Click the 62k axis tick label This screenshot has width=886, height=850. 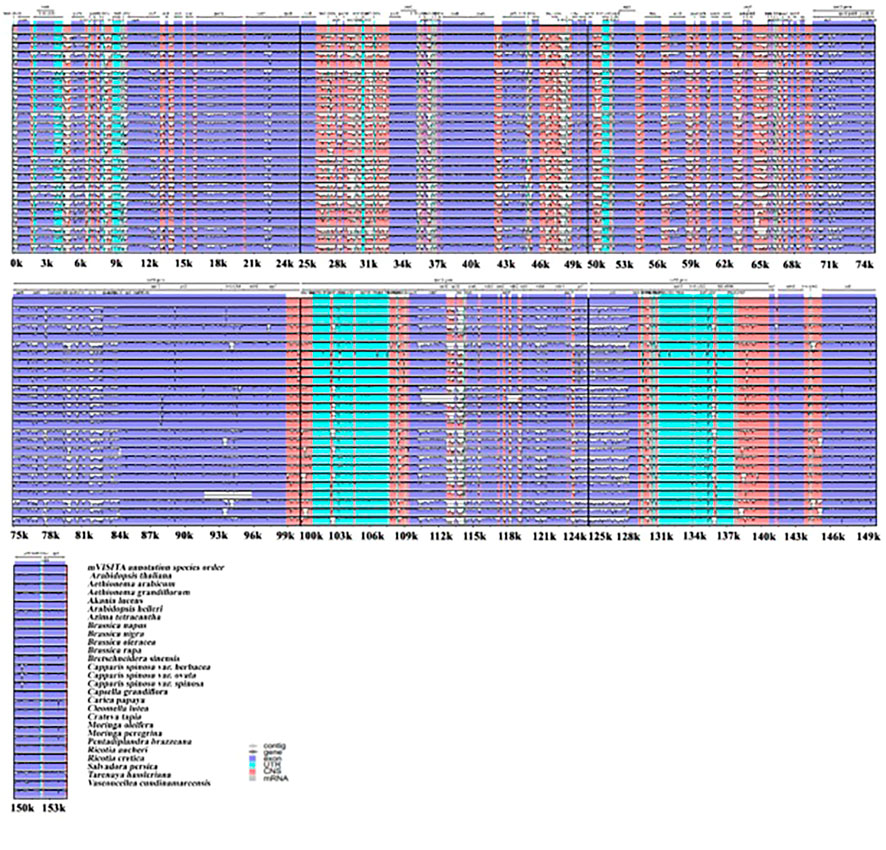click(x=724, y=264)
